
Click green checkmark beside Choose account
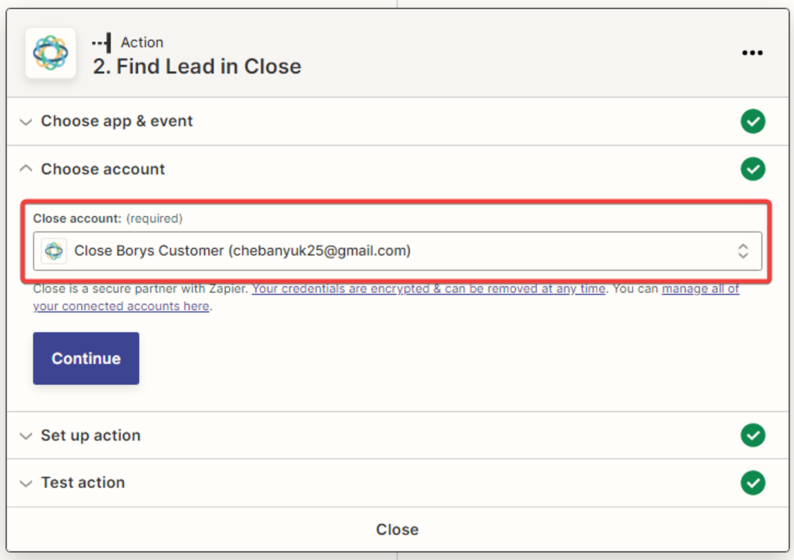coord(752,169)
